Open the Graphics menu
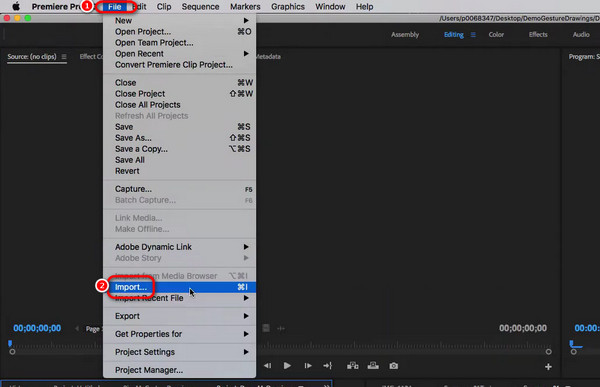Image resolution: width=600 pixels, height=387 pixels. (288, 7)
